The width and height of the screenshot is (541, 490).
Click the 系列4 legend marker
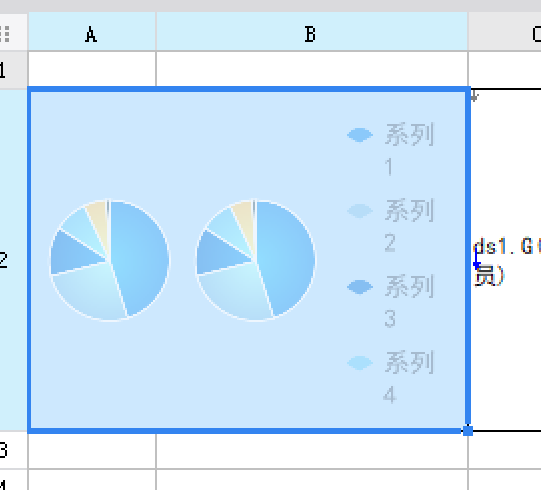pos(360,363)
